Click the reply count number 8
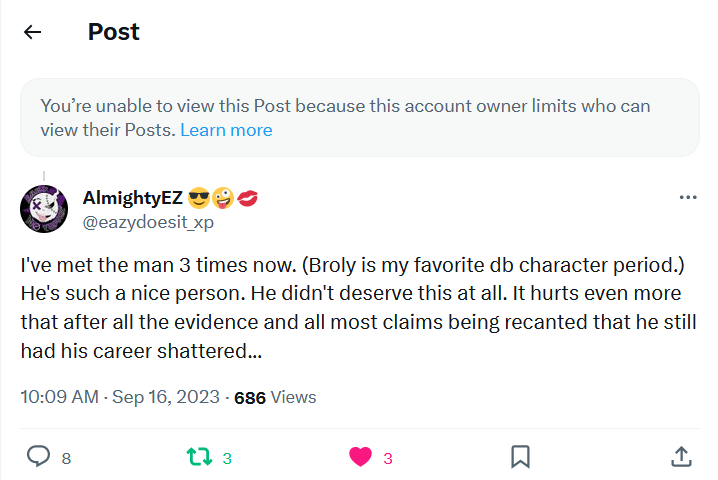The width and height of the screenshot is (718, 480). coord(66,458)
